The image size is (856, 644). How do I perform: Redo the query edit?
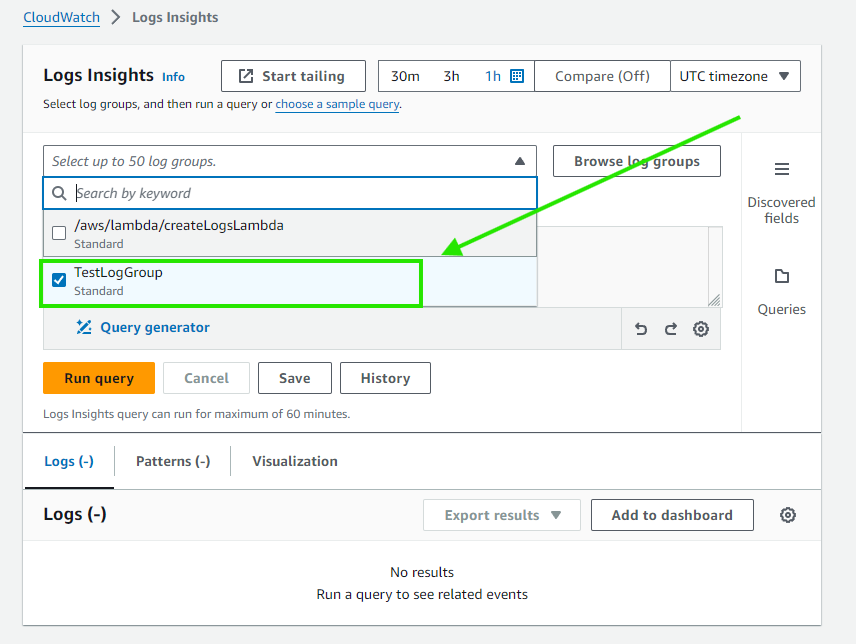point(669,328)
